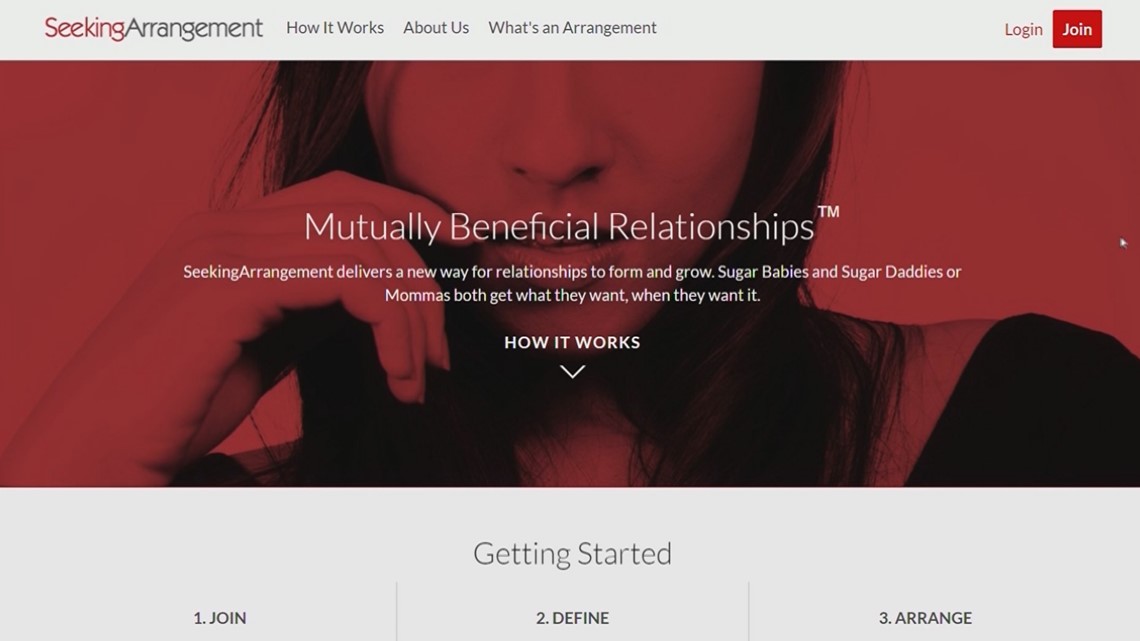Click the HOW IT WORKS hero text
1140x641 pixels.
[572, 342]
